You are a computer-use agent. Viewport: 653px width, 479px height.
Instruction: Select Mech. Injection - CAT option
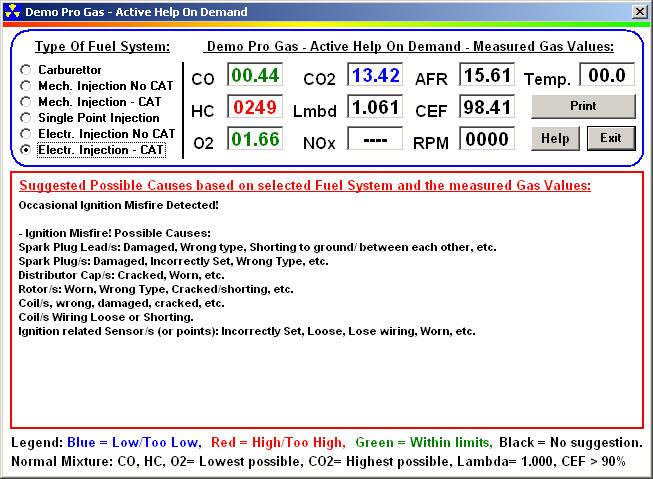(x=26, y=102)
